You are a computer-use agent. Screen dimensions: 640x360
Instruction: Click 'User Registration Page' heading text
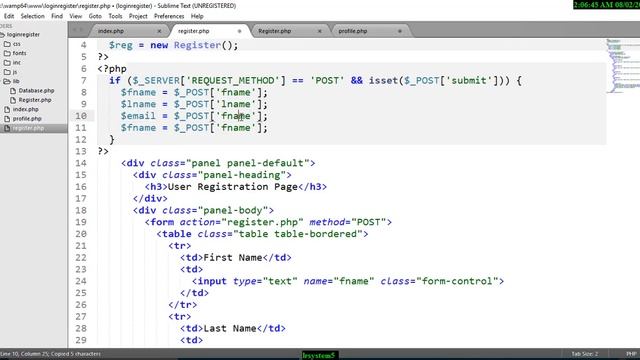(233, 187)
